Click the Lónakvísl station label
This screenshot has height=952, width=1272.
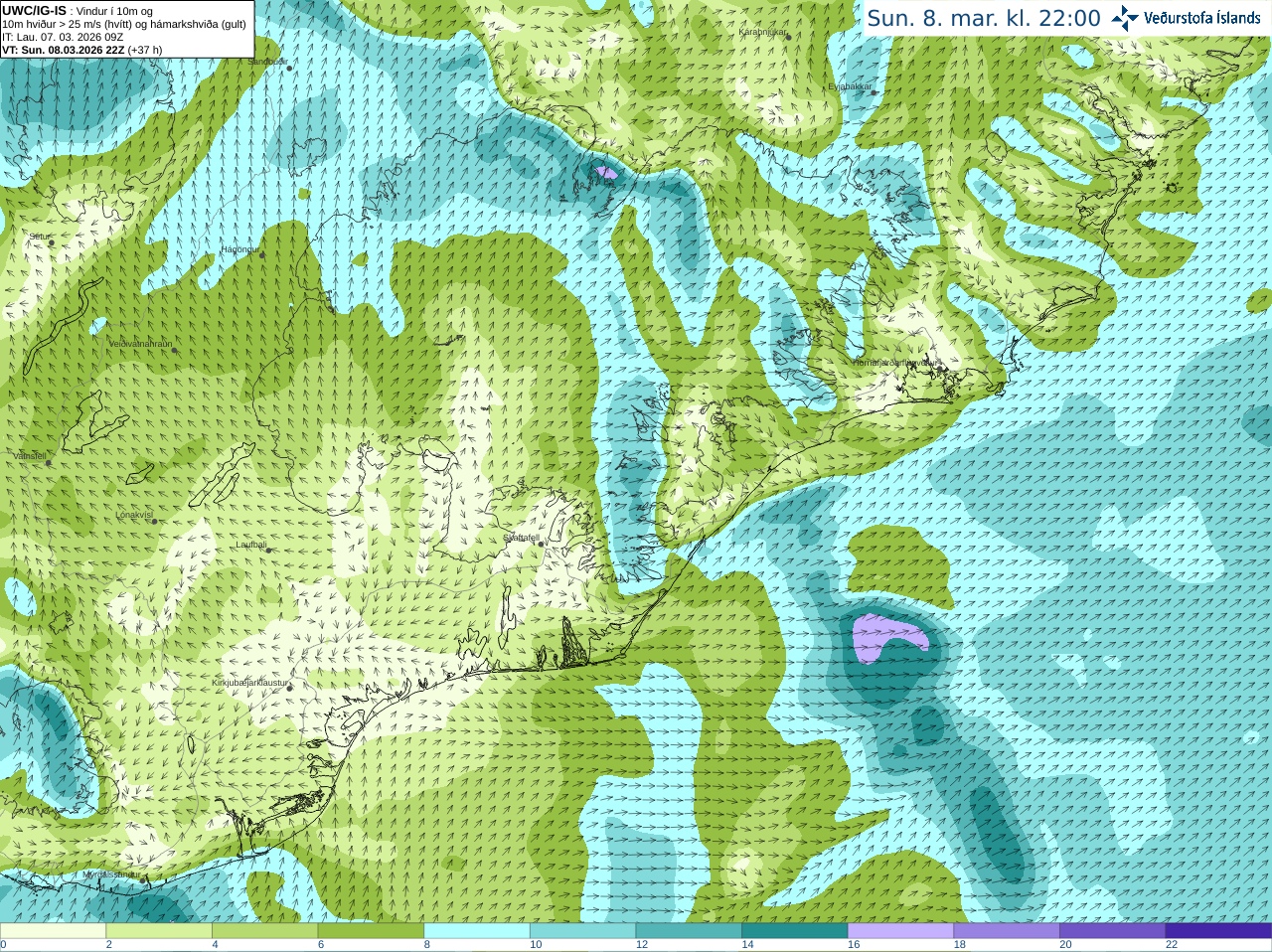pos(133,515)
